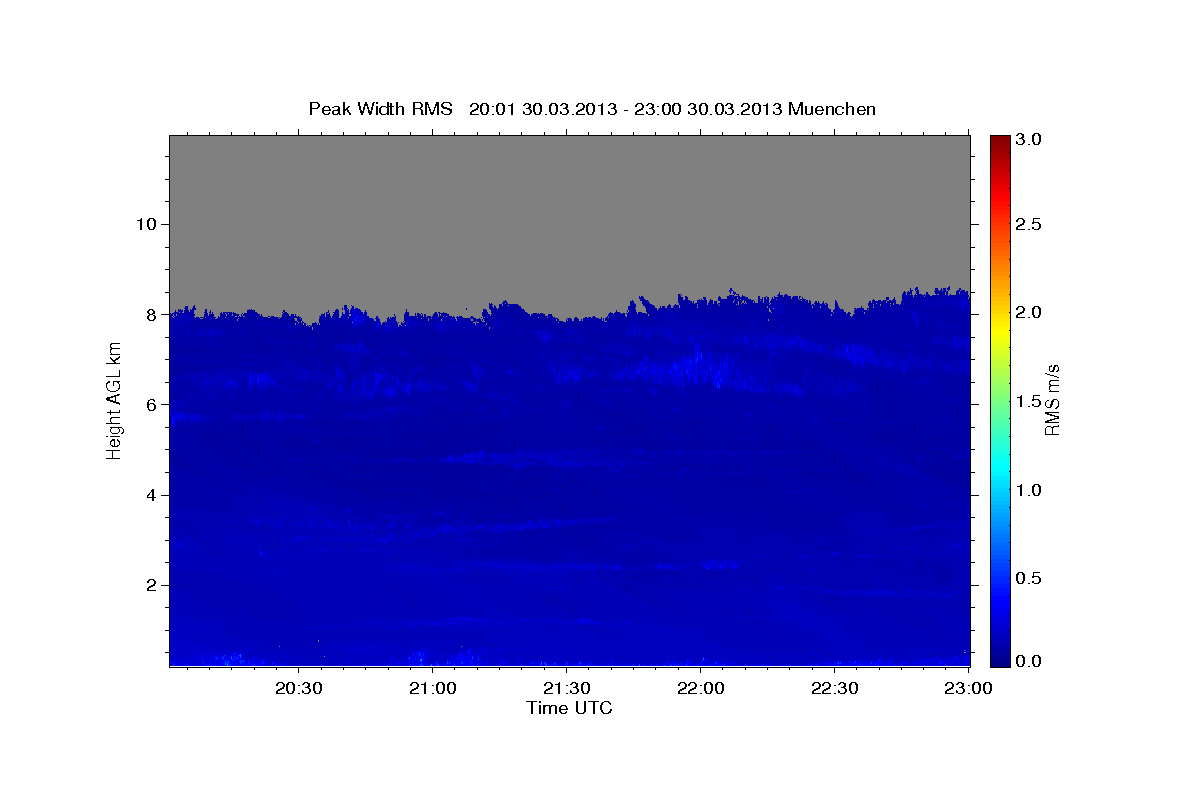
Task: Click the 21:30 time tick label
Action: pos(567,688)
